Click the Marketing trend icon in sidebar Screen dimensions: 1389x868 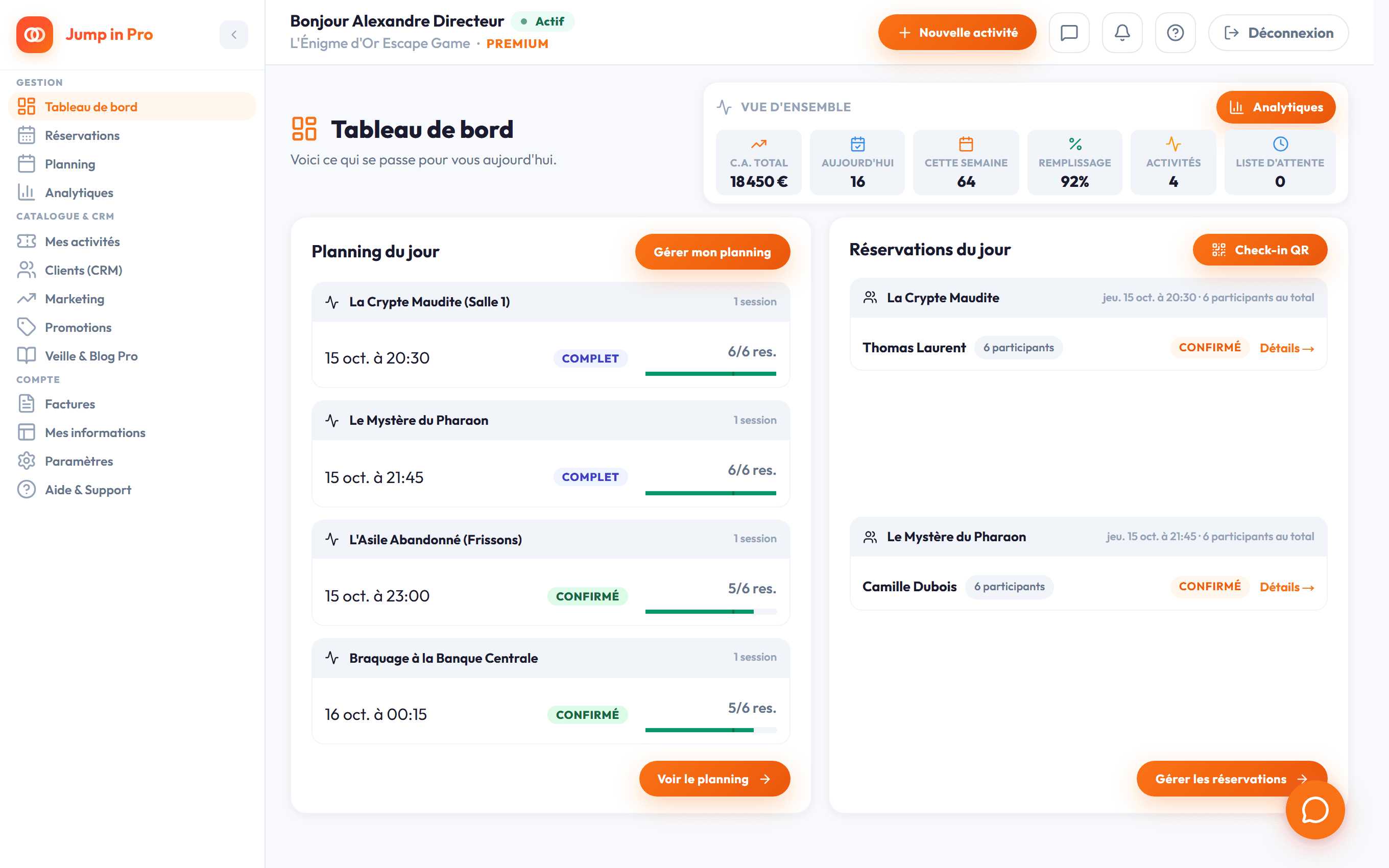(27, 299)
